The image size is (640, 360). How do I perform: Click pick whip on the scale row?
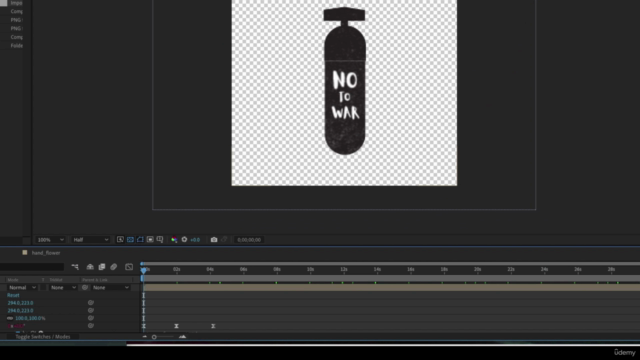coord(91,318)
